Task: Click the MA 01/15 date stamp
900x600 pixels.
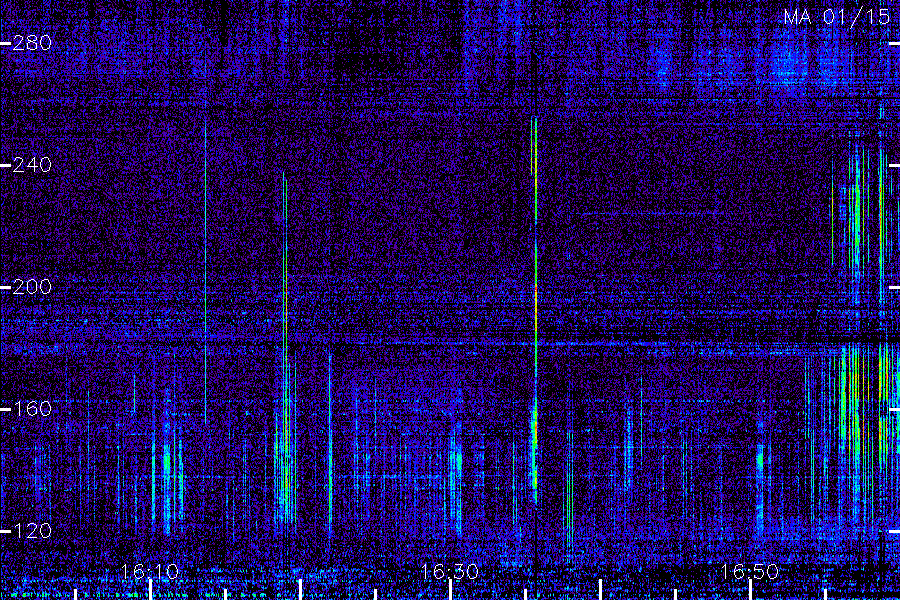Action: pyautogui.click(x=837, y=17)
